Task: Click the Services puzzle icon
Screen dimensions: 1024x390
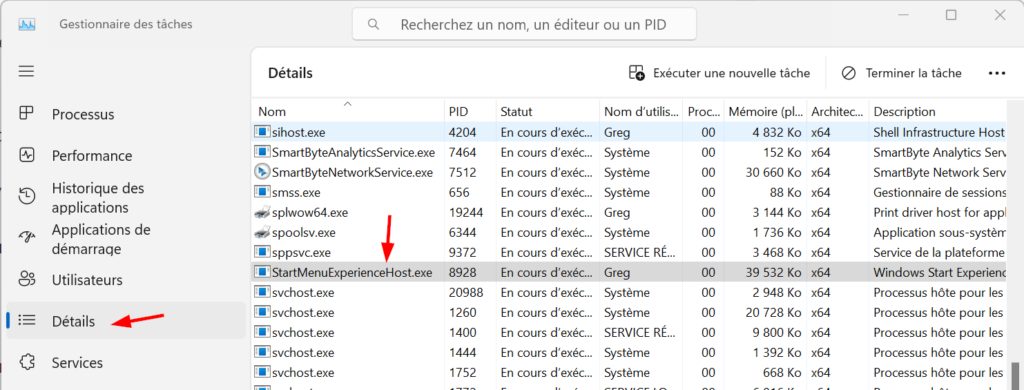Action: [x=26, y=363]
